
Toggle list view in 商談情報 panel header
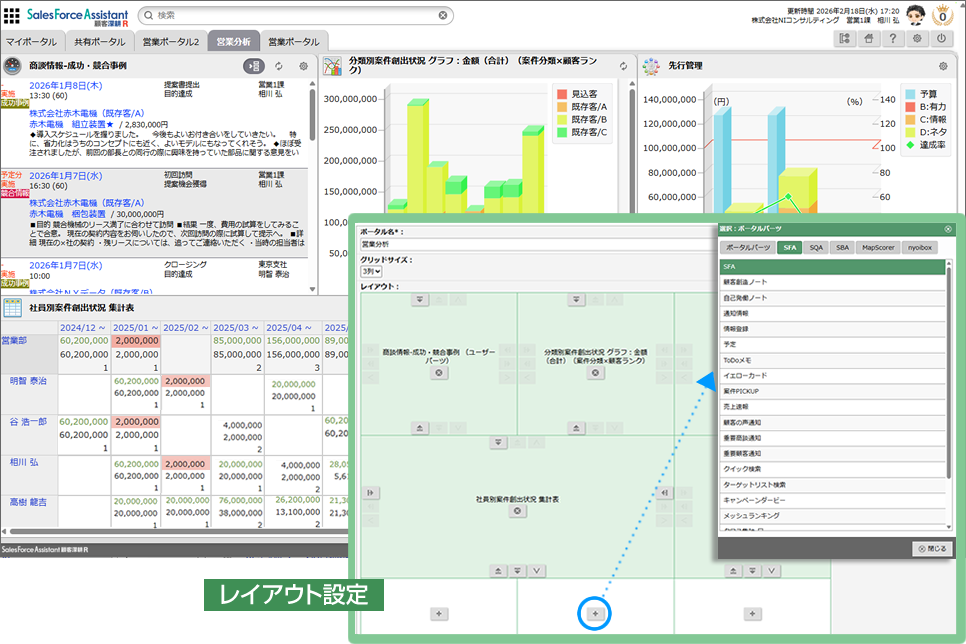pyautogui.click(x=253, y=66)
